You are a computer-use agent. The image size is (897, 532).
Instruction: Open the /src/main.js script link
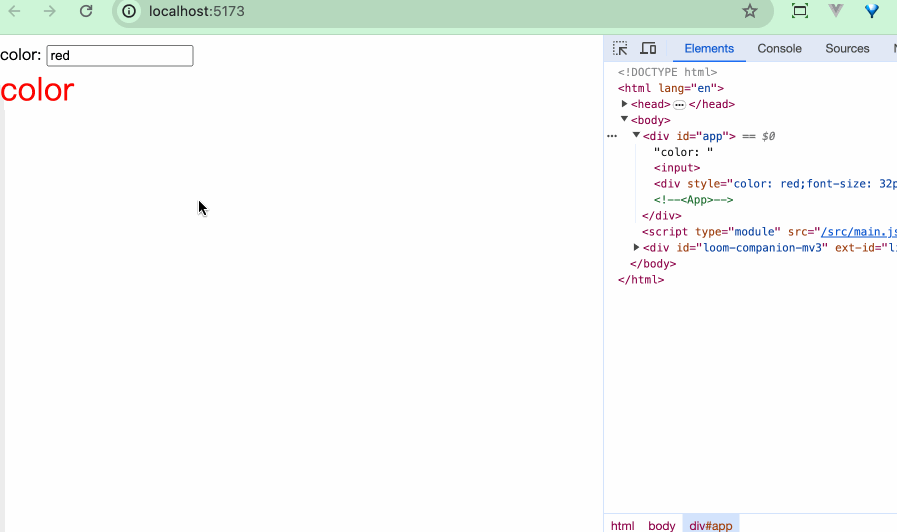[858, 232]
